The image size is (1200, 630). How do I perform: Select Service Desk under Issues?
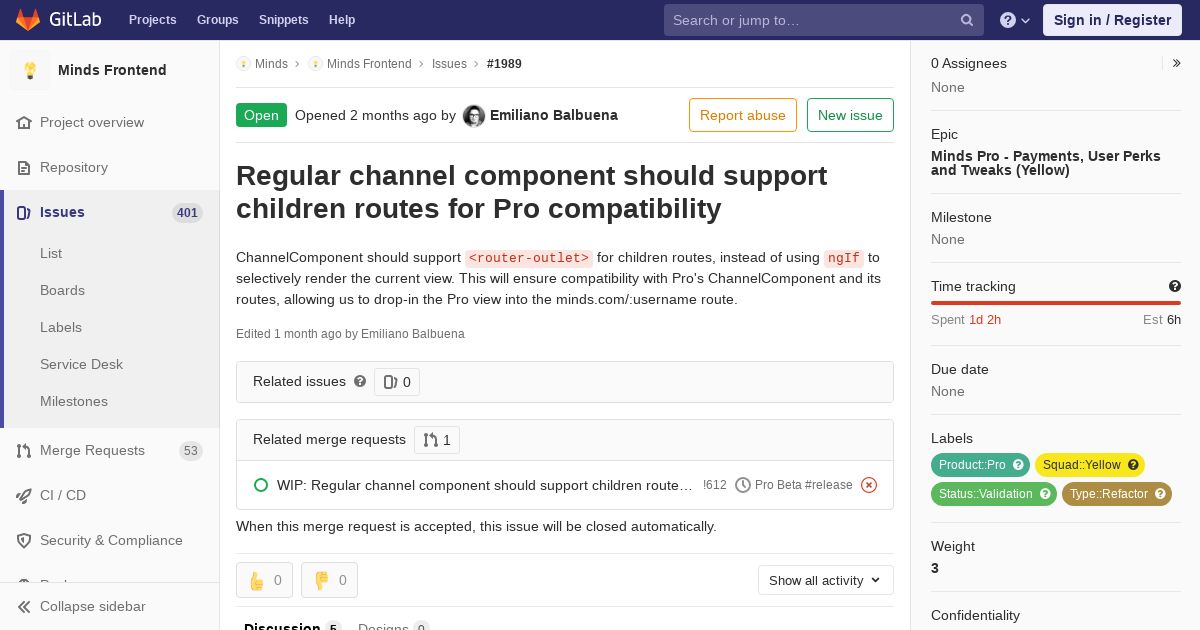pos(81,364)
